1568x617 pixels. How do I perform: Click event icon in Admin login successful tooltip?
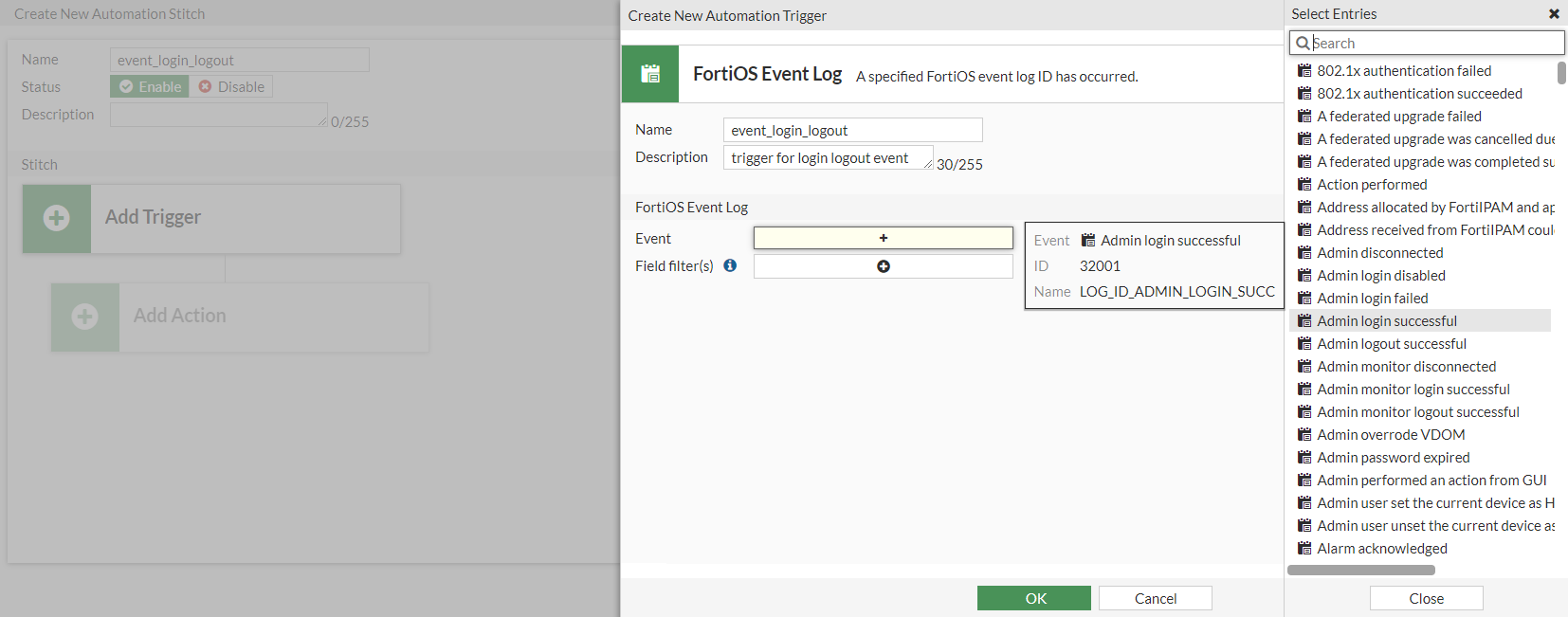(1088, 240)
